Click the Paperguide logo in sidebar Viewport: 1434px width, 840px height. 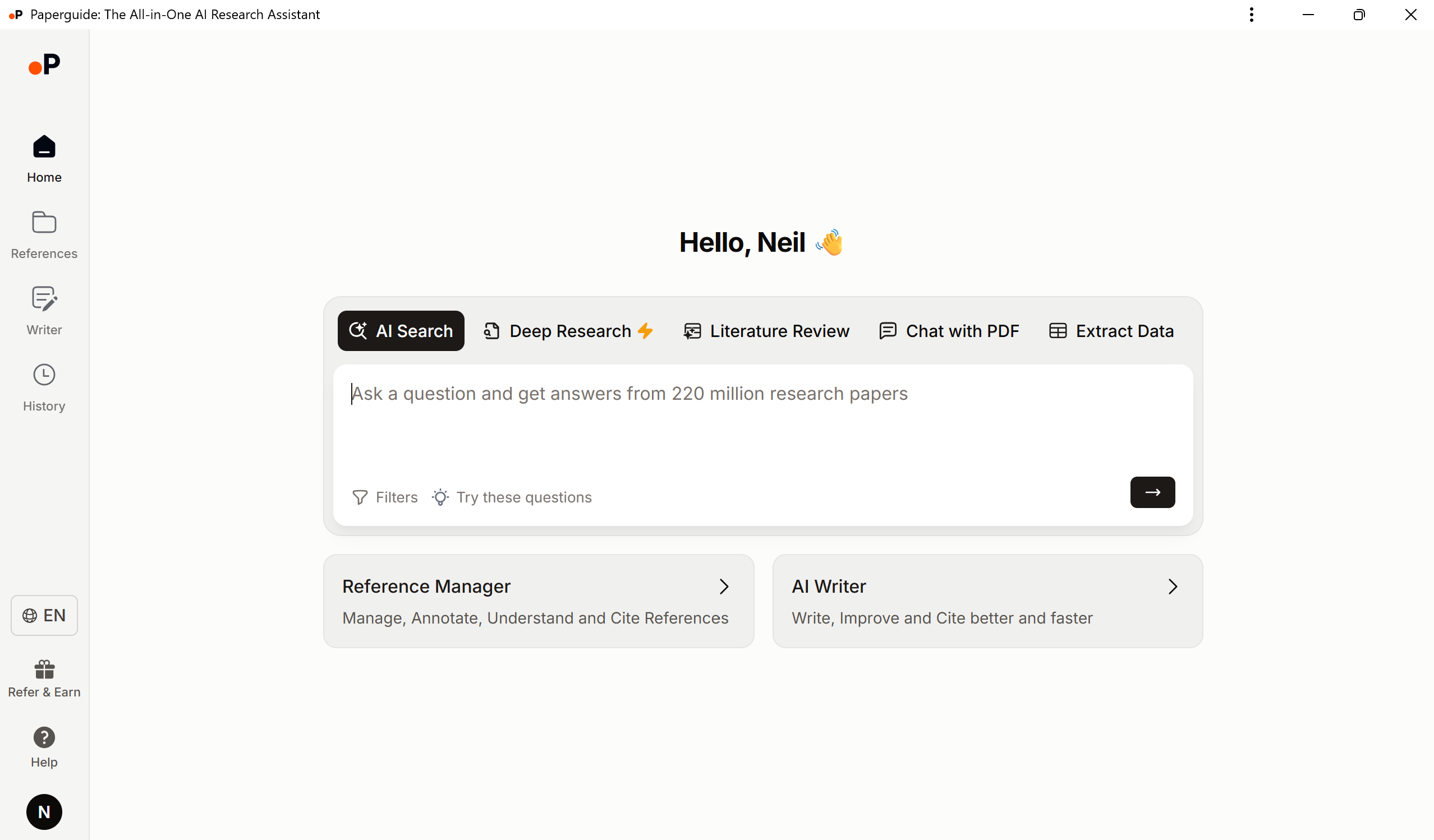pyautogui.click(x=44, y=65)
